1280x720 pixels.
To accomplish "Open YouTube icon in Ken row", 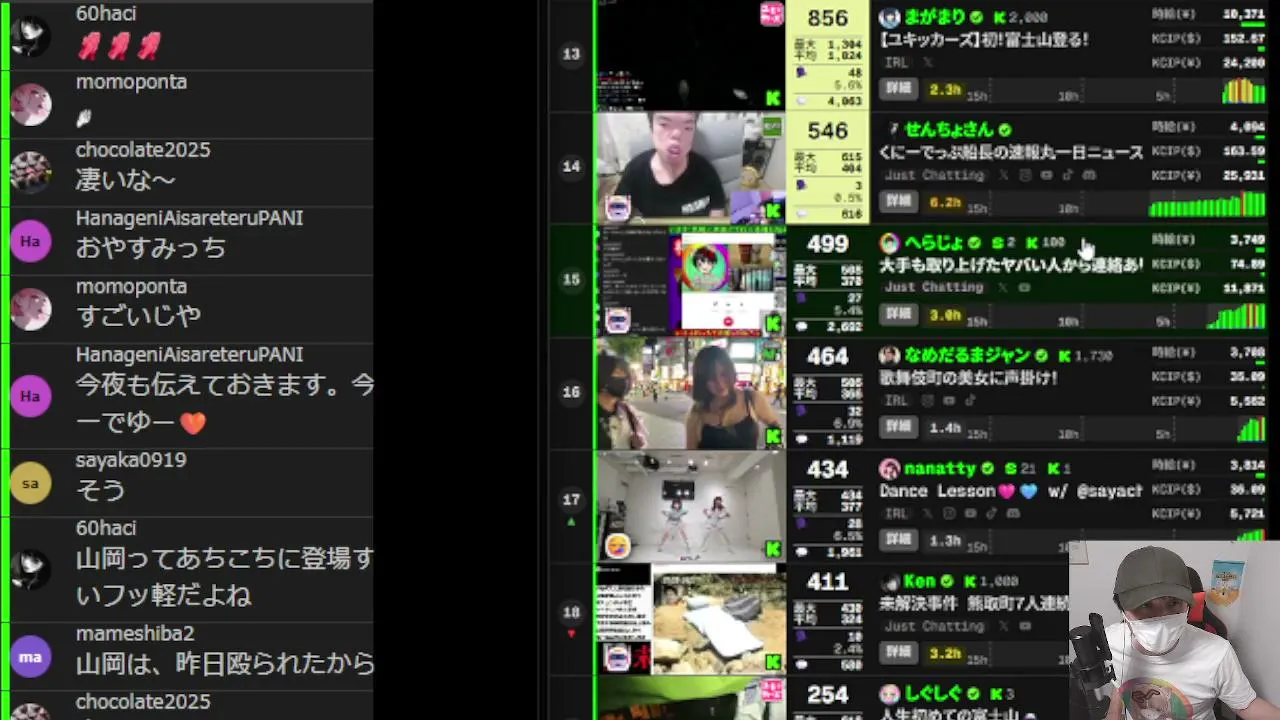I will click(x=1025, y=626).
